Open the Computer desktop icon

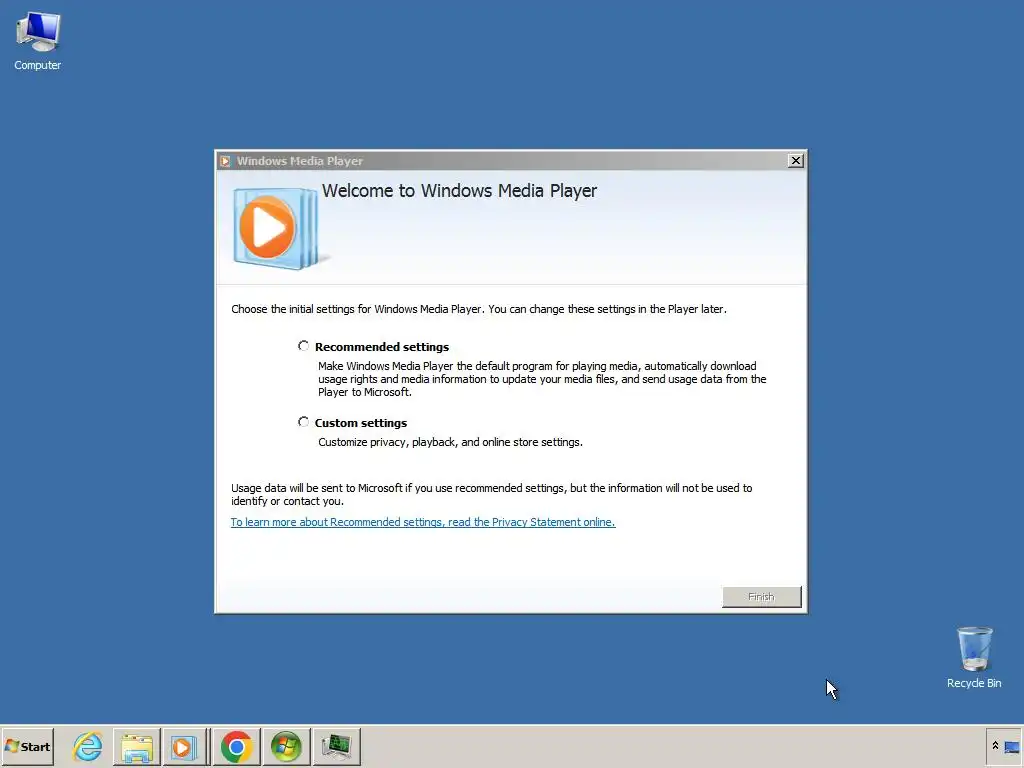click(x=37, y=42)
